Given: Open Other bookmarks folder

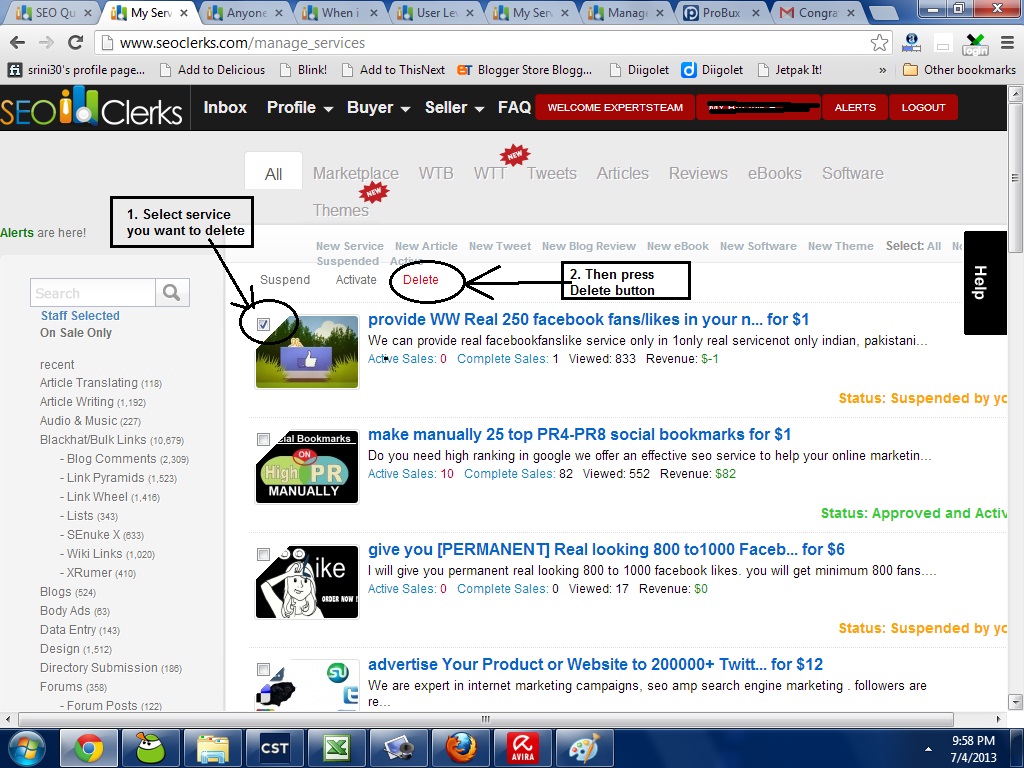Looking at the screenshot, I should point(959,69).
